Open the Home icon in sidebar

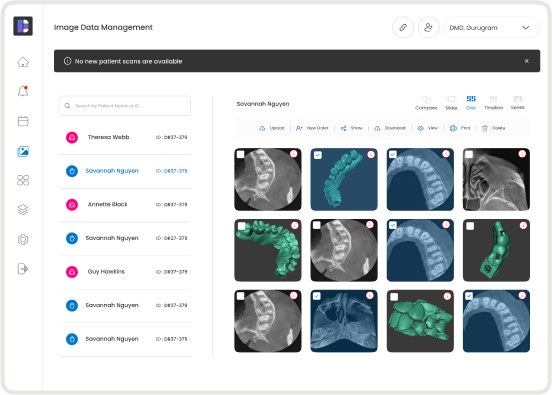tap(23, 62)
